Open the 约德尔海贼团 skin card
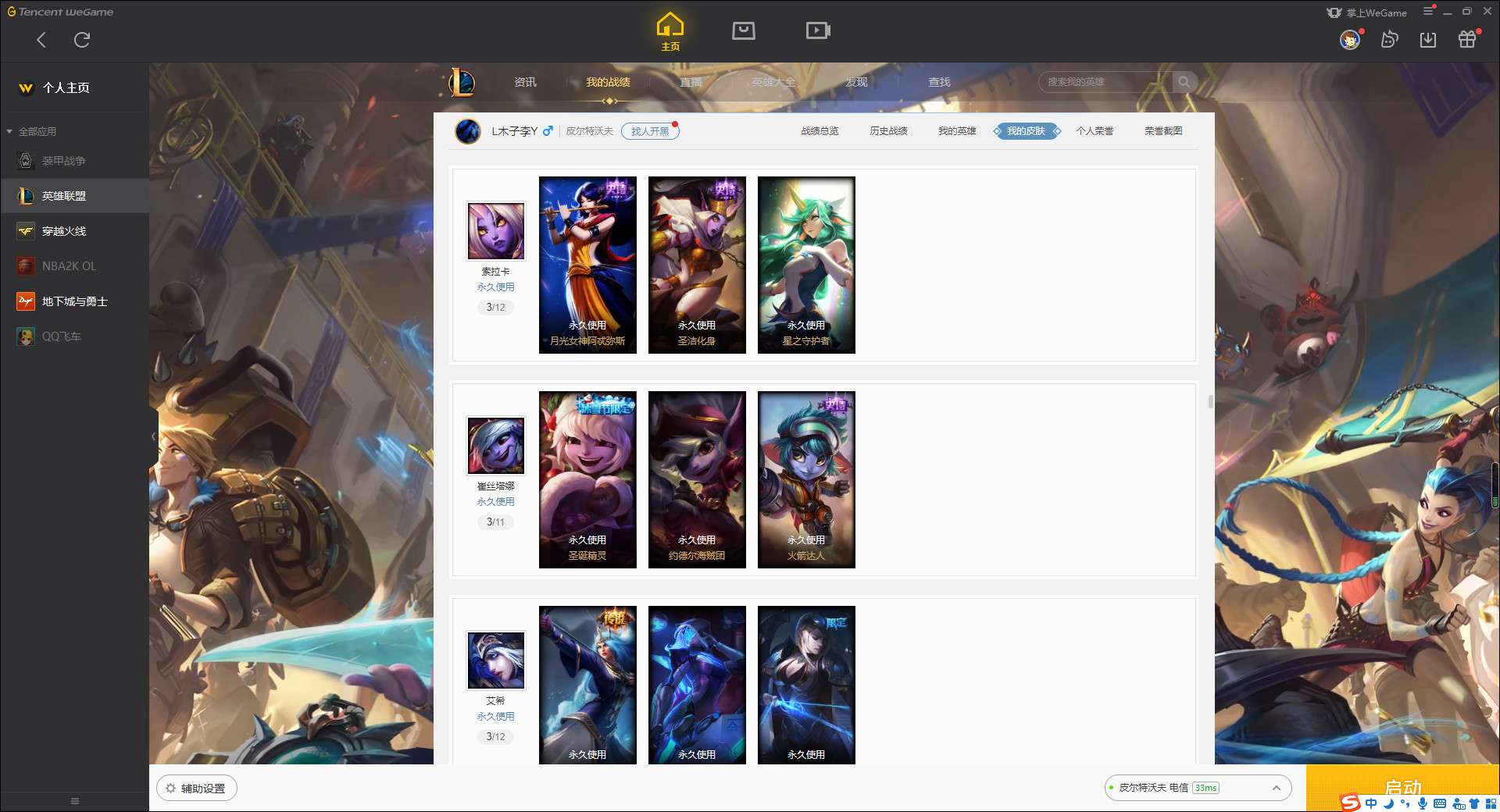Image resolution: width=1500 pixels, height=812 pixels. pos(697,479)
